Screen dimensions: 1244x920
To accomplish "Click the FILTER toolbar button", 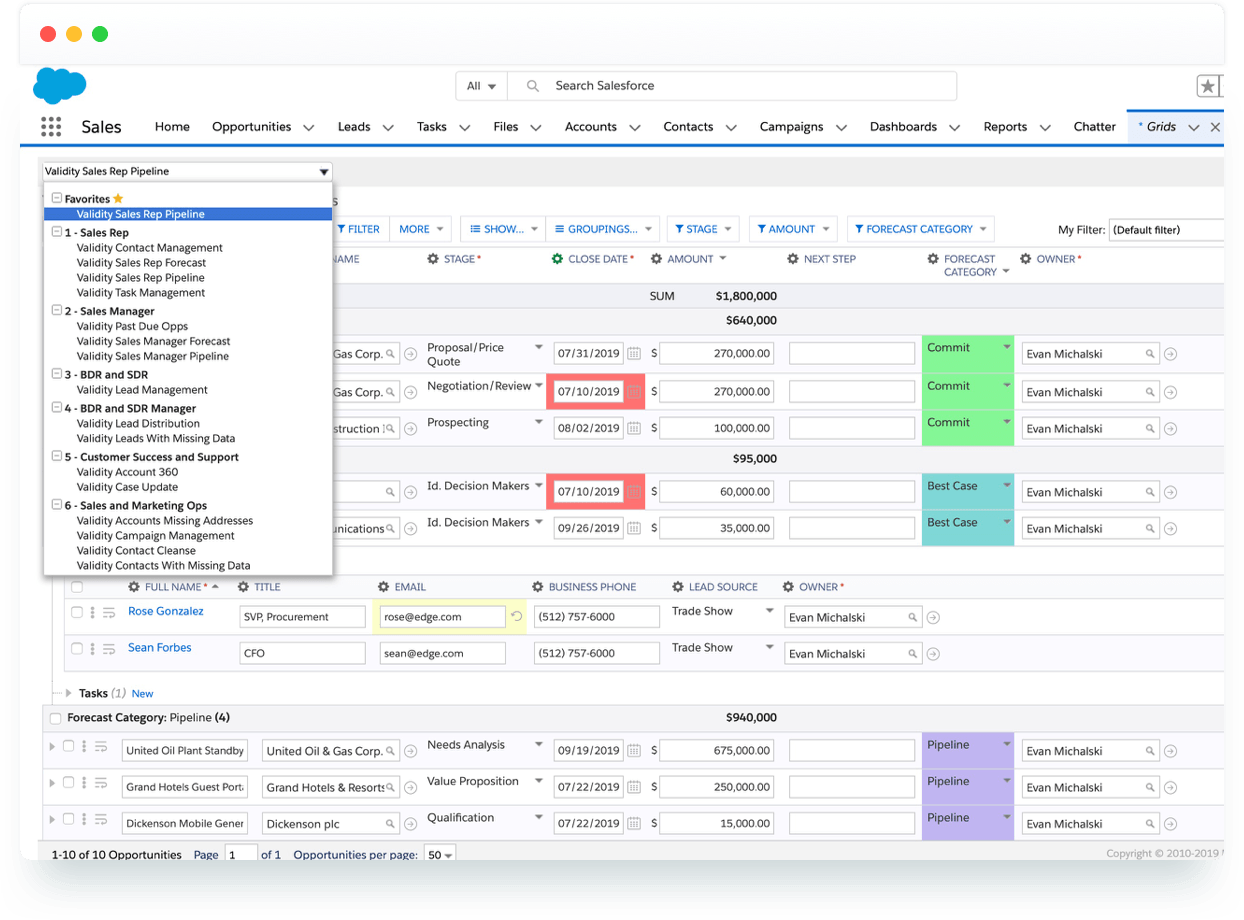I will pos(358,229).
